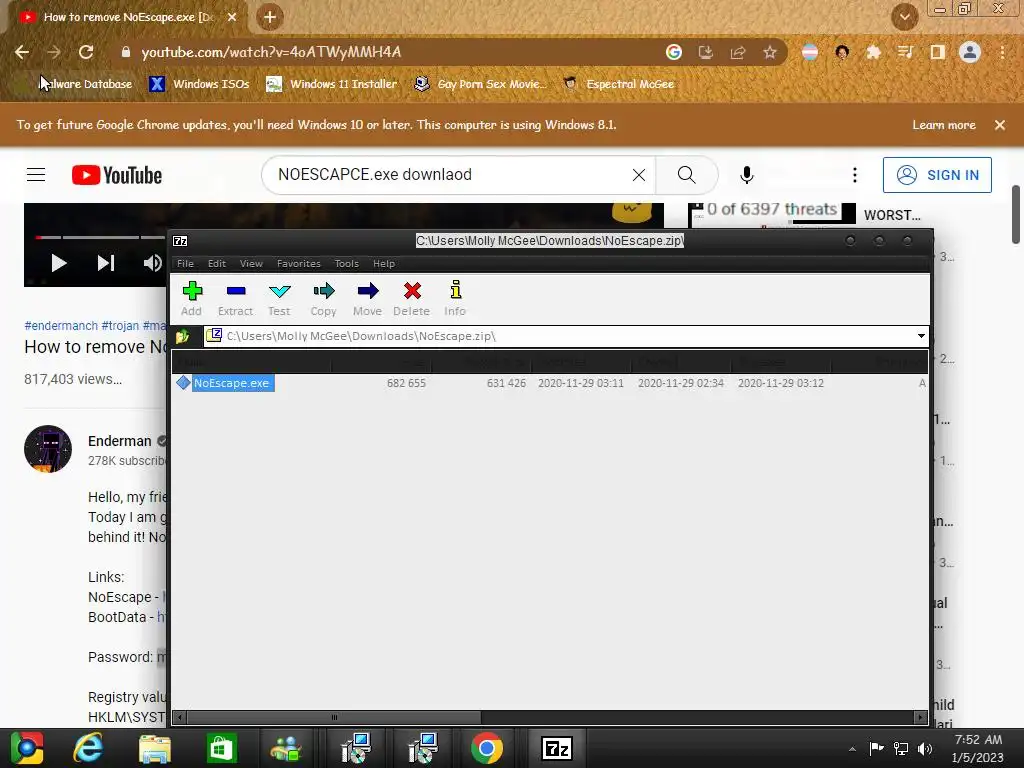The width and height of the screenshot is (1024, 768).
Task: Open the Enderman channel avatar
Action: (x=48, y=449)
